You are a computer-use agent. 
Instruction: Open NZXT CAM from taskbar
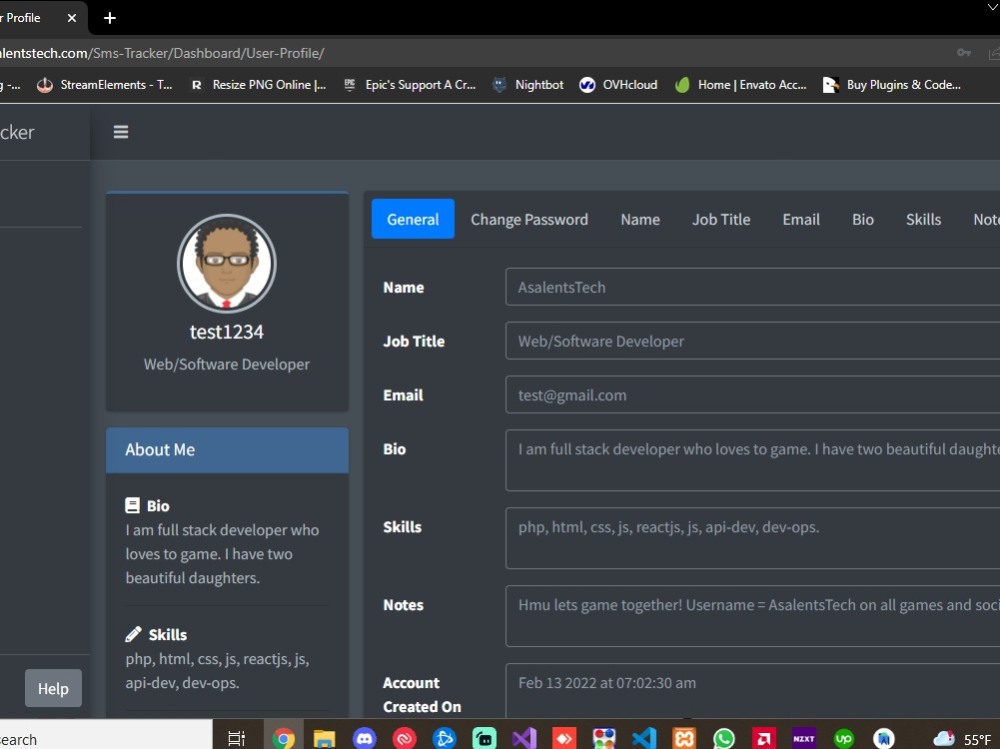pos(804,739)
